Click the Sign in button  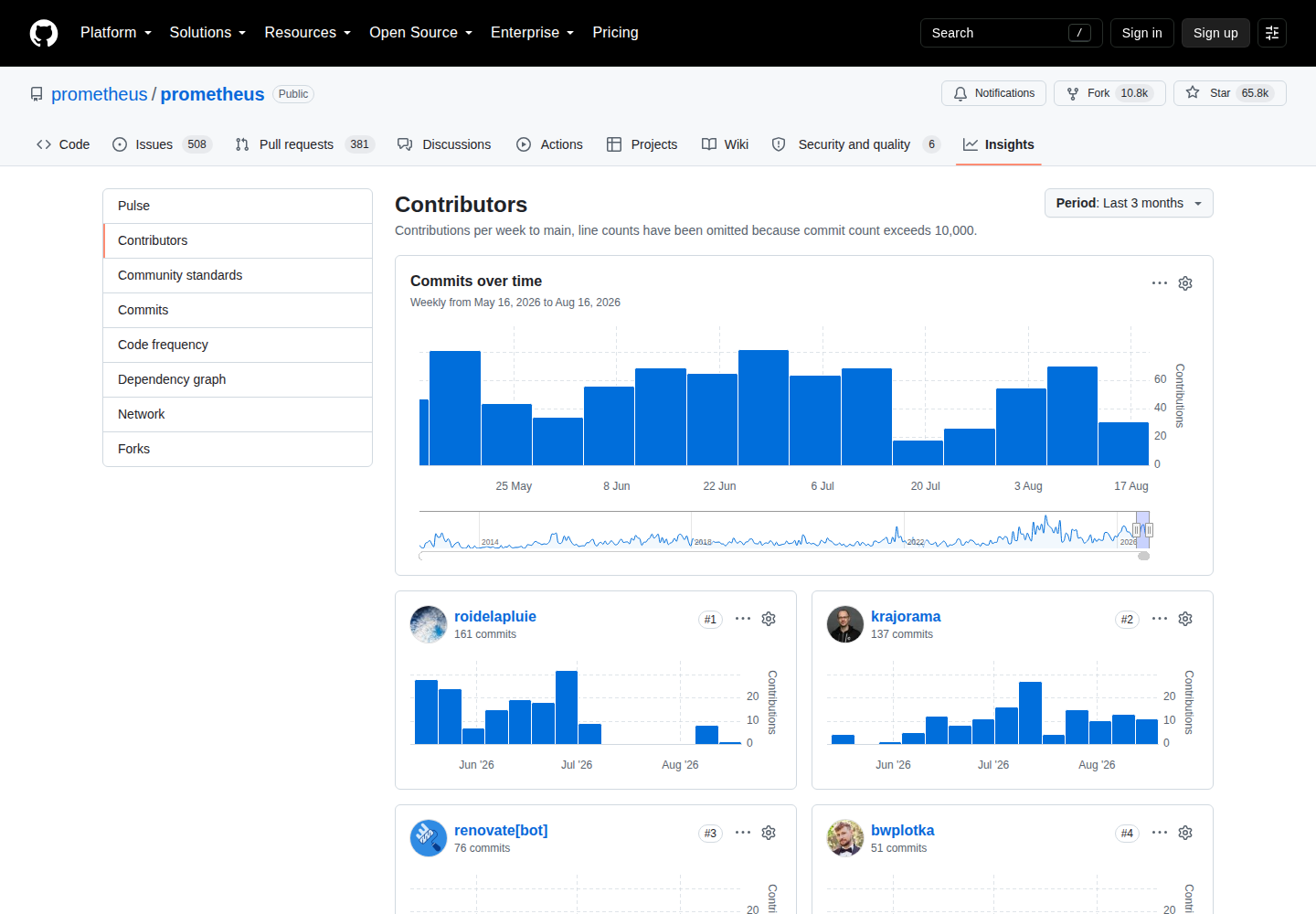click(x=1141, y=33)
